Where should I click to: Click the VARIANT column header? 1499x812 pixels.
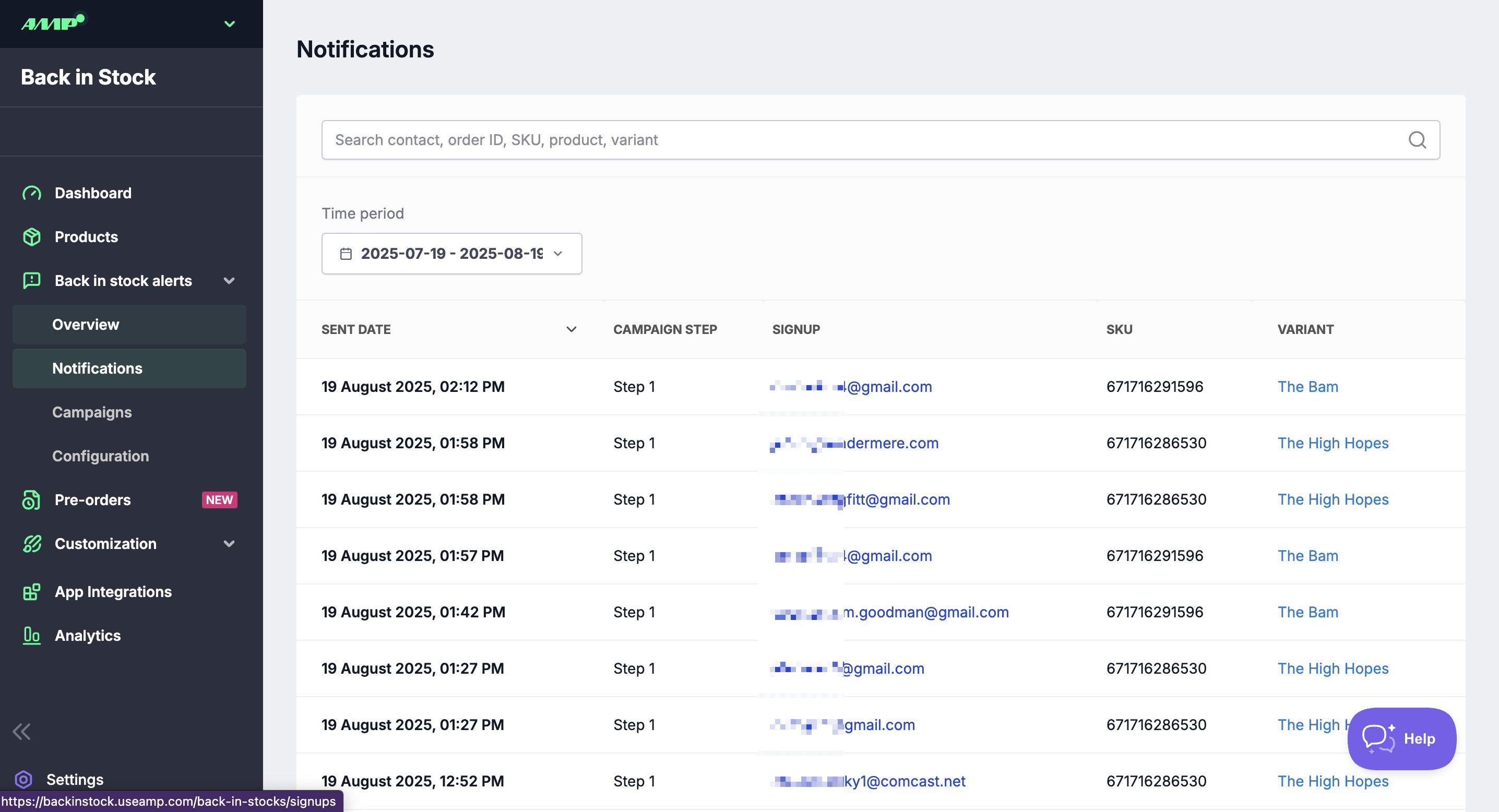coord(1305,329)
